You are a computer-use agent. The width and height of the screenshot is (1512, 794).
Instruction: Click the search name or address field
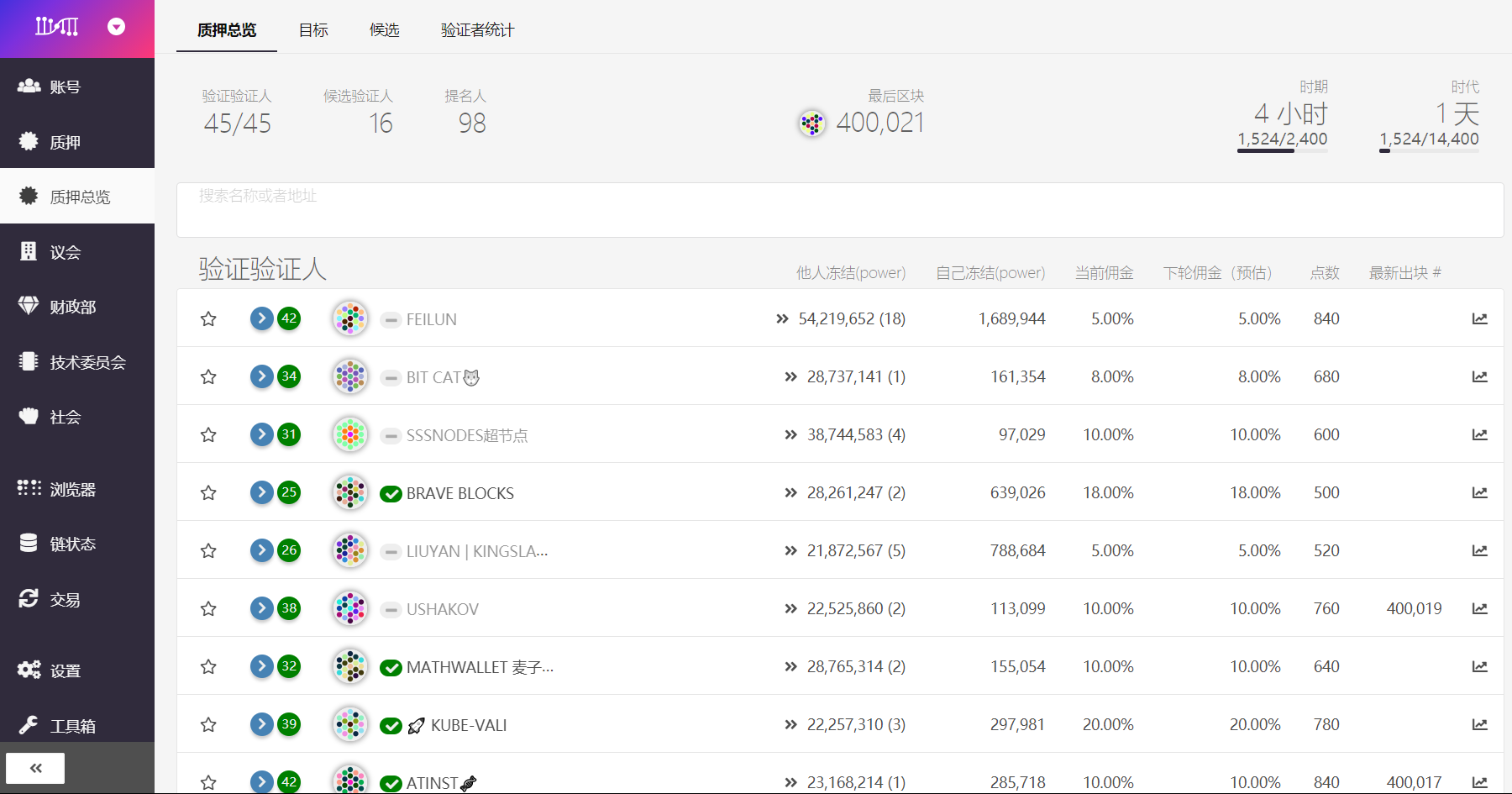click(839, 210)
